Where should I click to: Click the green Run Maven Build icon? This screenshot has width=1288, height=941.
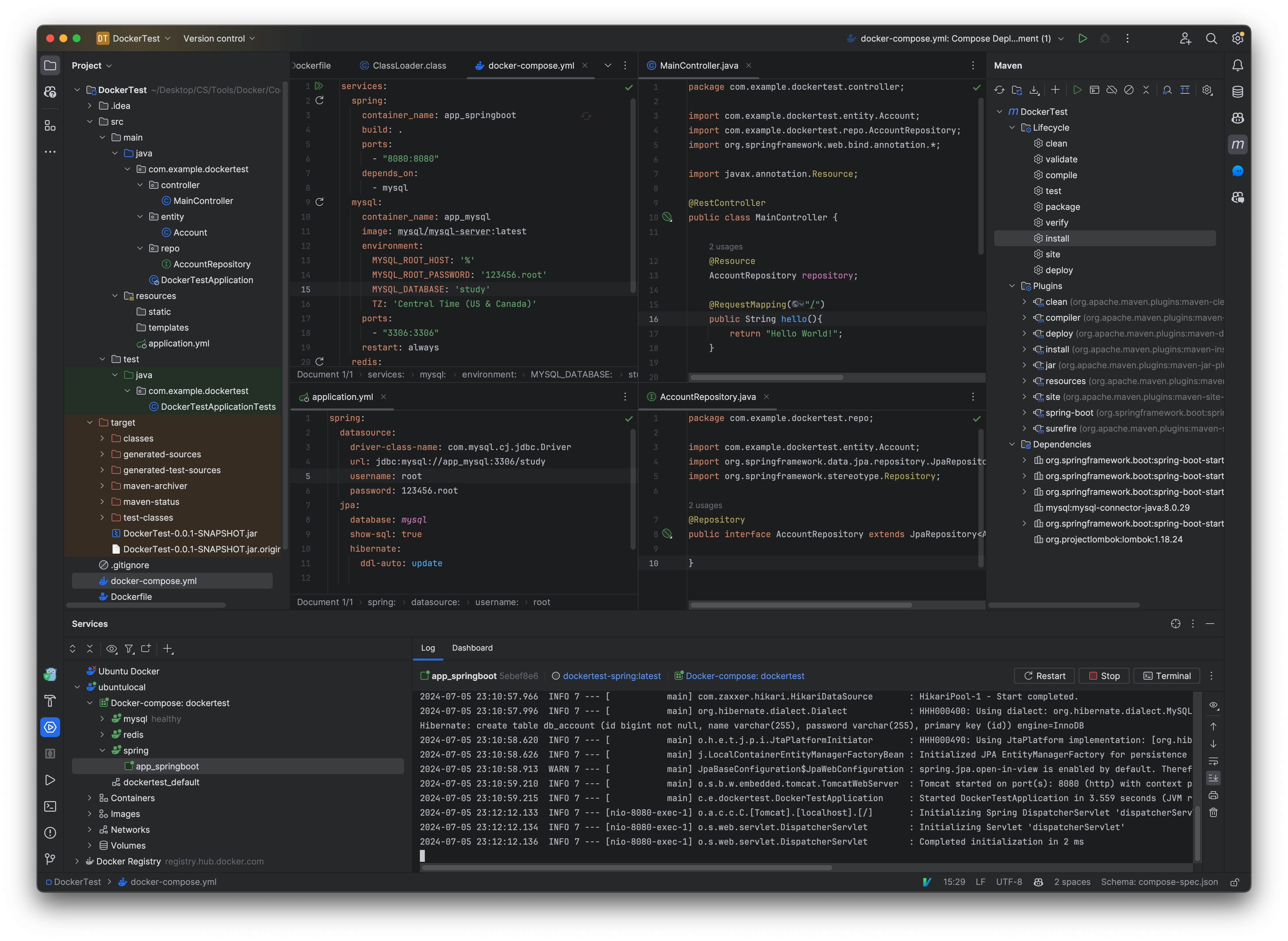1076,90
